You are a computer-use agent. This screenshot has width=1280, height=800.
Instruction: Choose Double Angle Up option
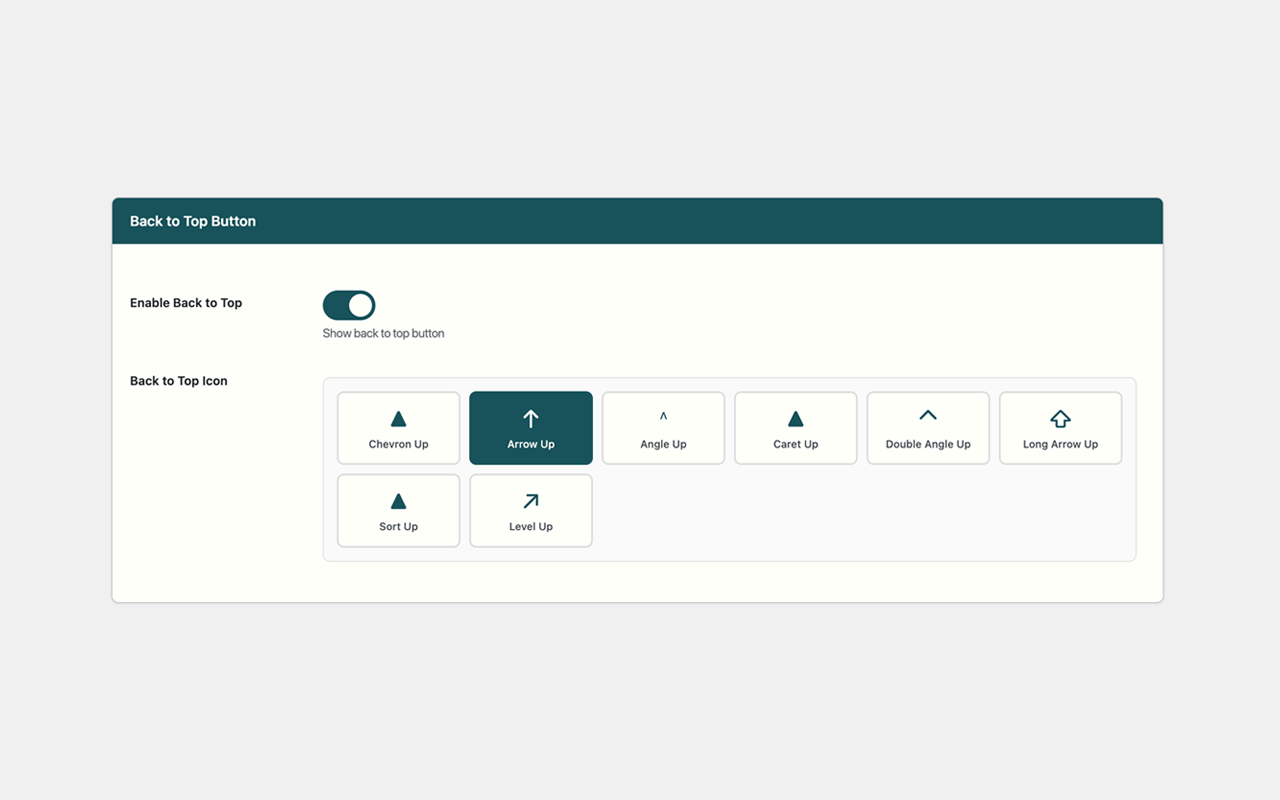click(927, 428)
